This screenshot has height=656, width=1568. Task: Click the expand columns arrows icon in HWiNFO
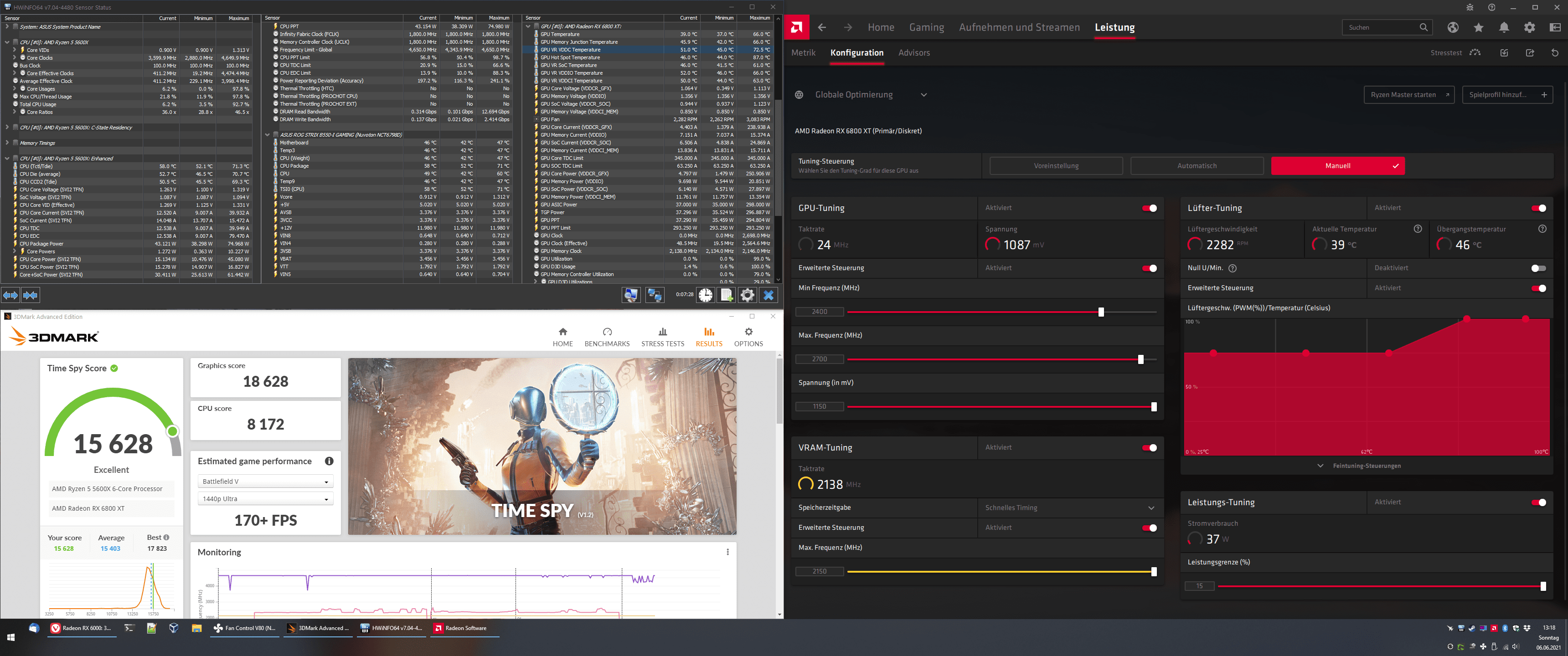pos(10,295)
